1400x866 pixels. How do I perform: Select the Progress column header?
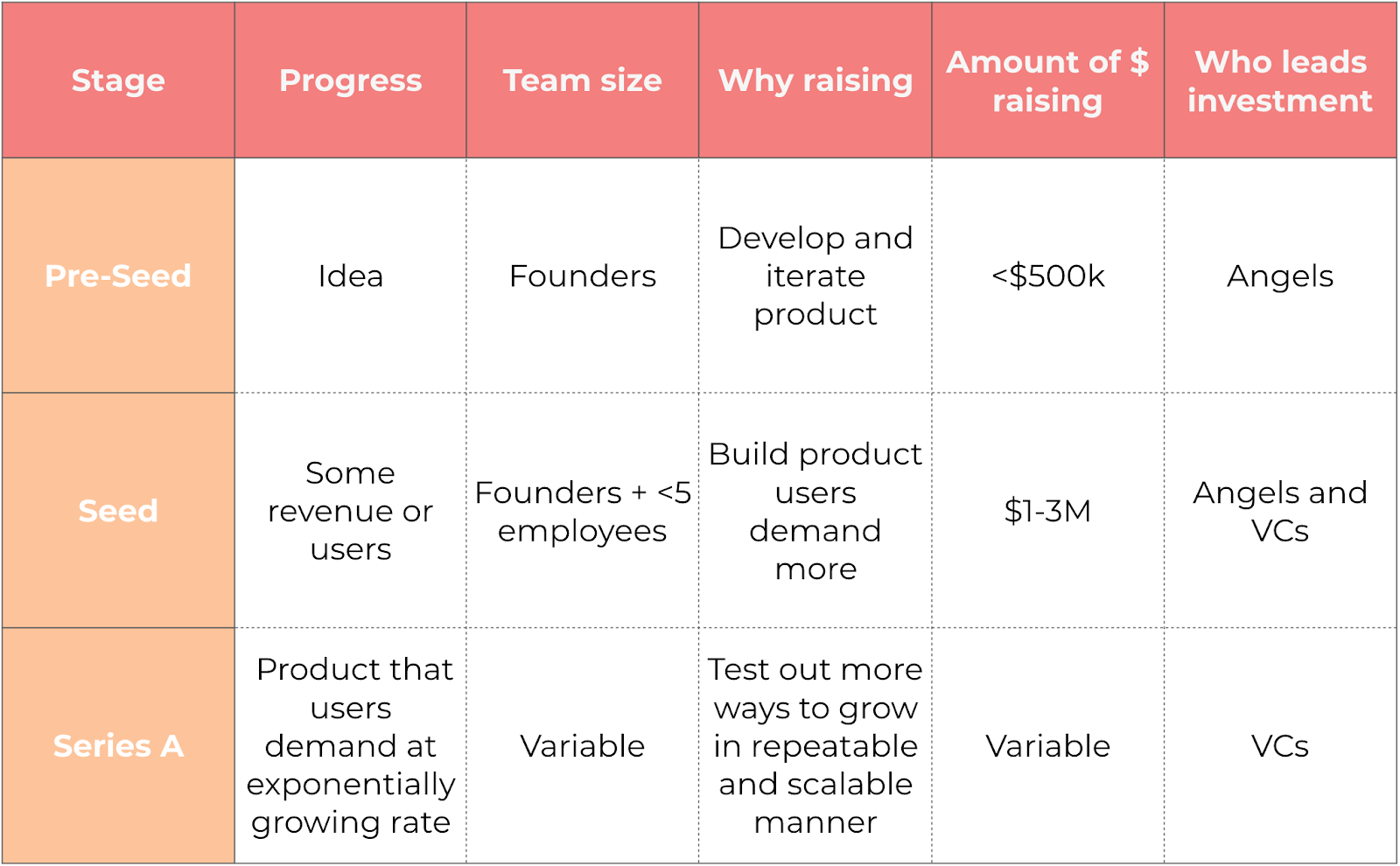point(350,80)
